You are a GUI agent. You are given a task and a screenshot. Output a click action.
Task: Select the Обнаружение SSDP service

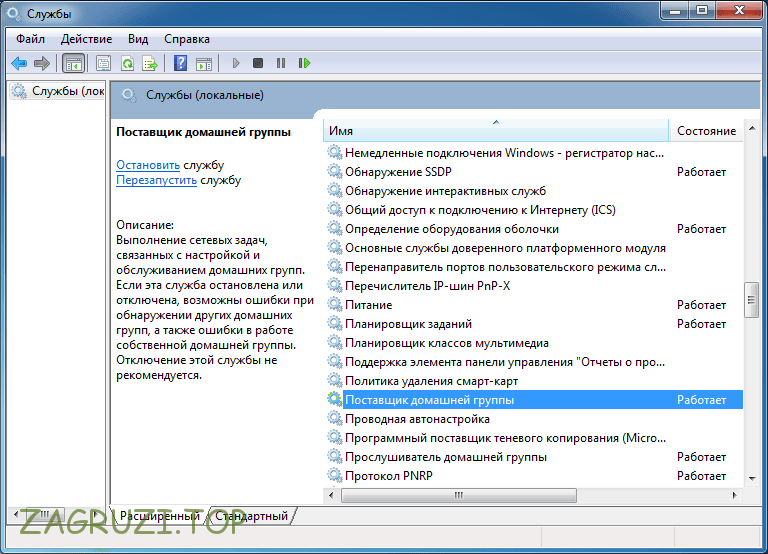coord(398,172)
